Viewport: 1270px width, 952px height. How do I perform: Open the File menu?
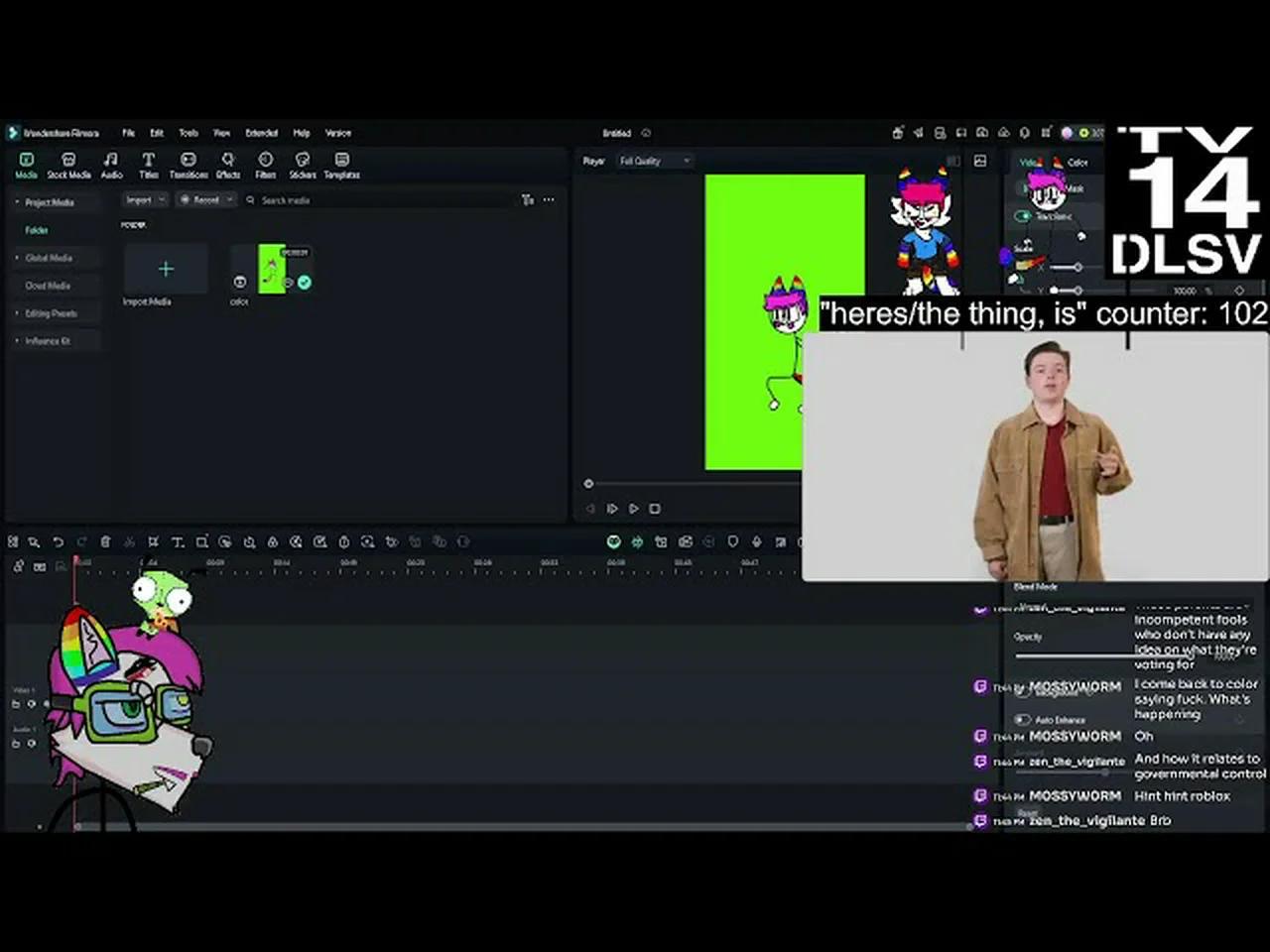click(128, 133)
